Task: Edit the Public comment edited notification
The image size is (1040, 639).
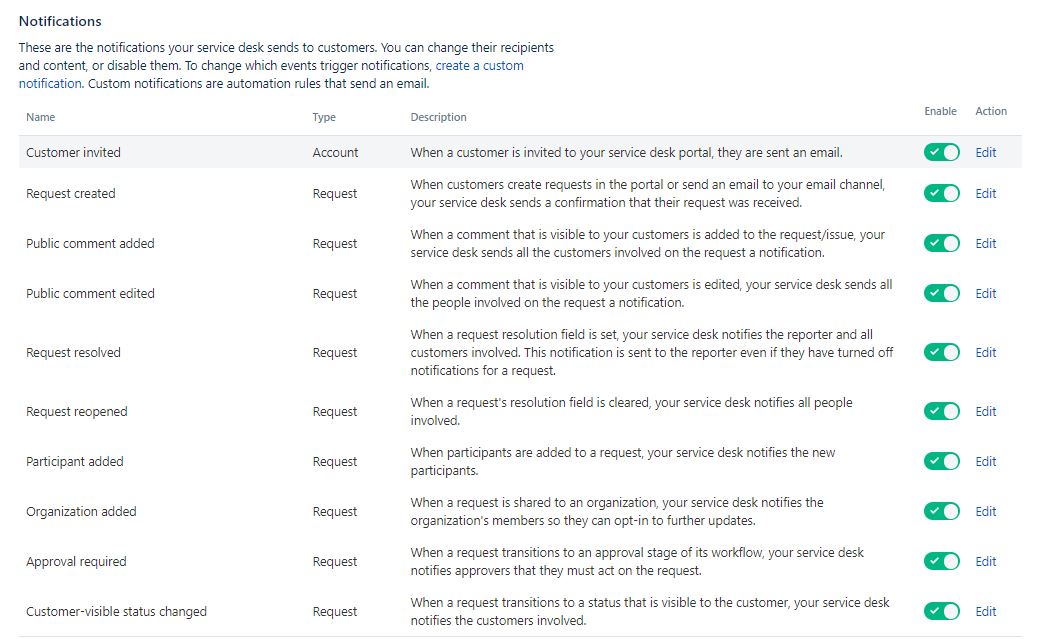Action: pyautogui.click(x=986, y=293)
